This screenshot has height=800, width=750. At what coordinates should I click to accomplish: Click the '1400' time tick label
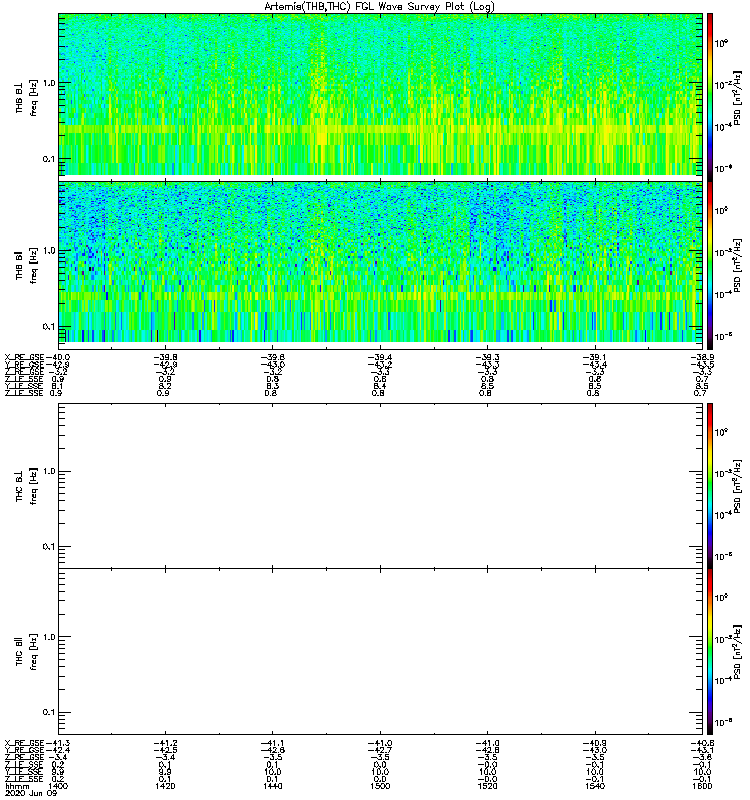point(58,786)
